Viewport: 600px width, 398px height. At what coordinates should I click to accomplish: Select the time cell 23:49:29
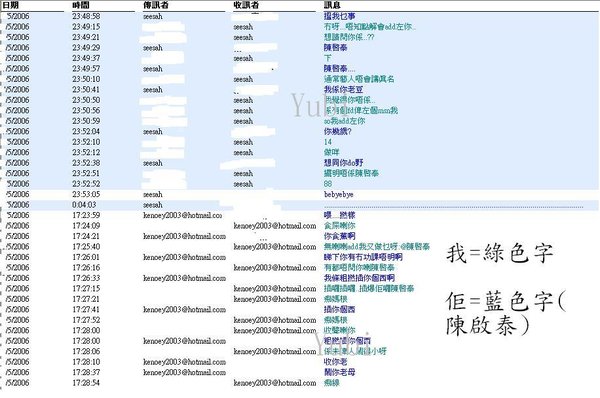tap(86, 48)
